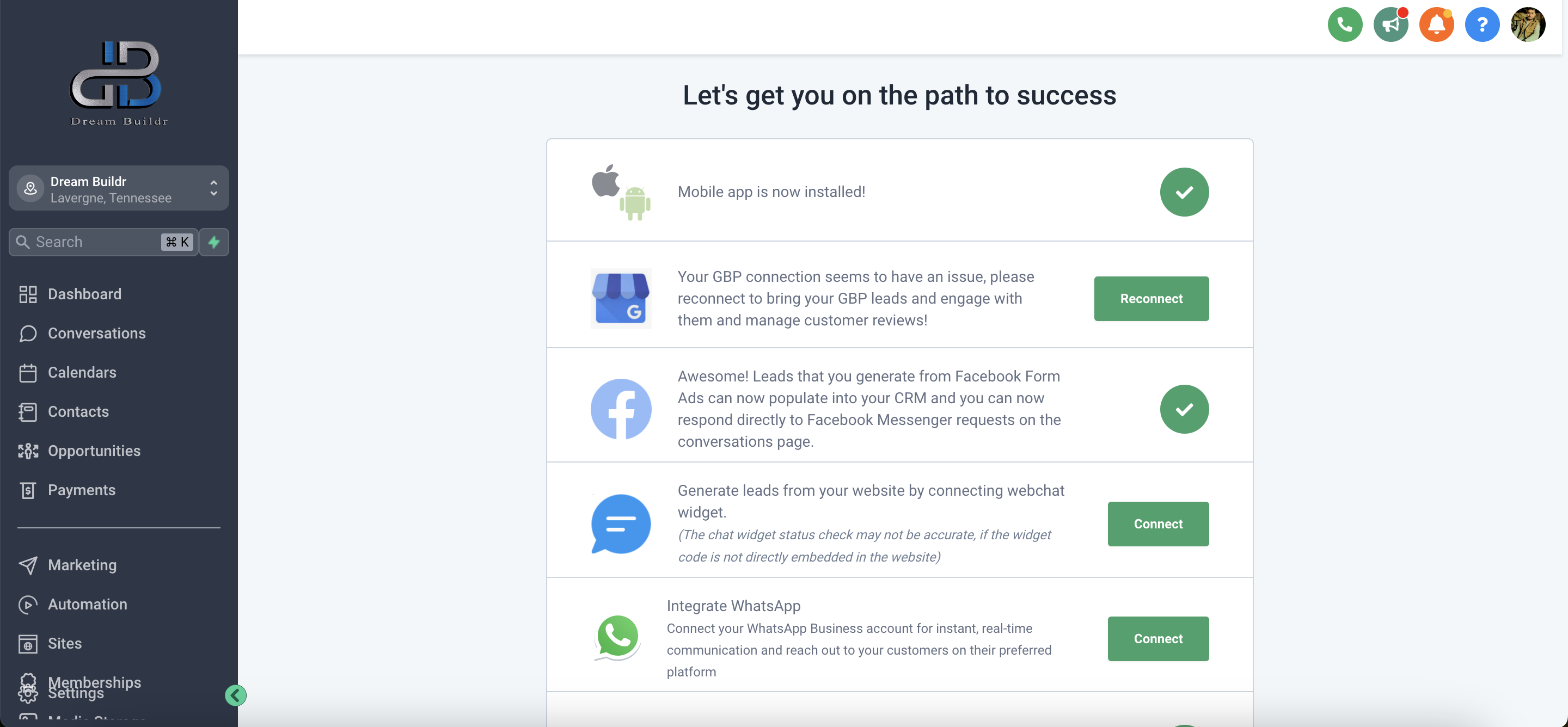Click the WhatsApp logo icon

pyautogui.click(x=618, y=638)
